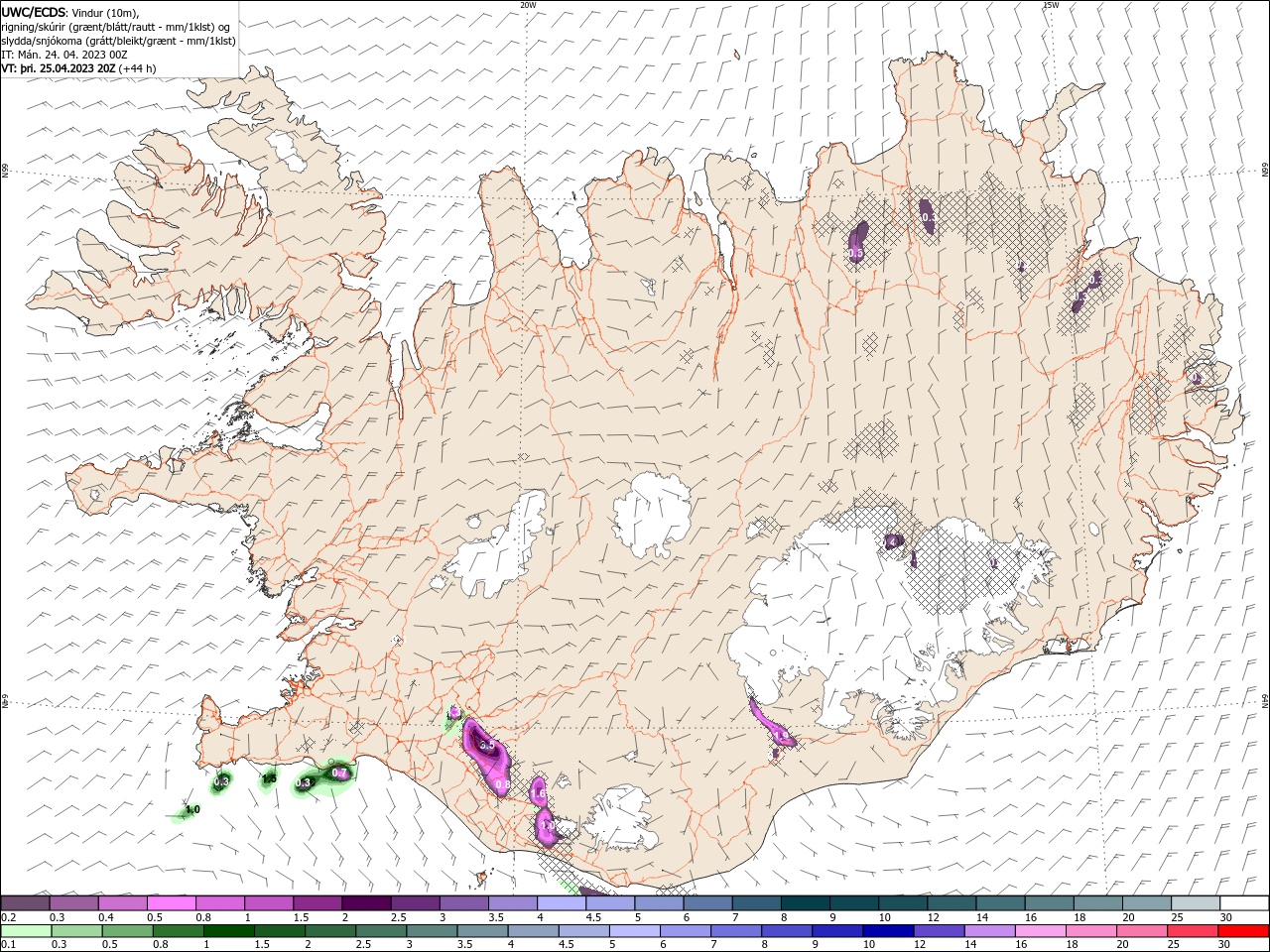
Task: Click the deep blue 10 rain legend swatch
Action: click(888, 930)
